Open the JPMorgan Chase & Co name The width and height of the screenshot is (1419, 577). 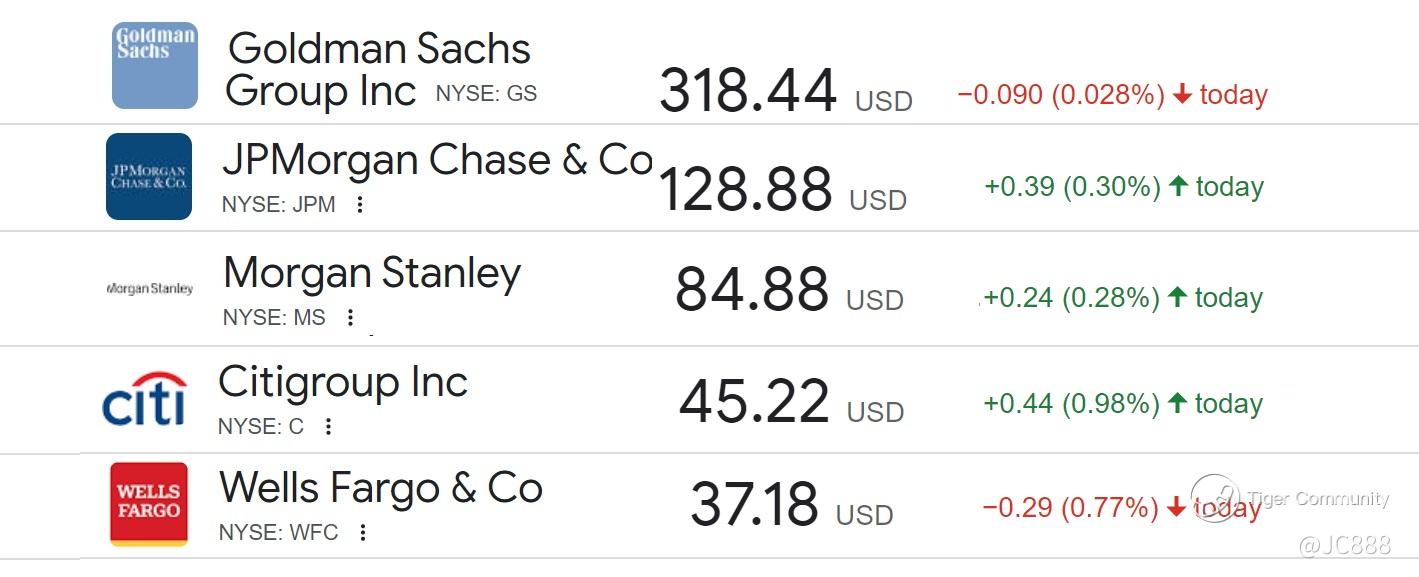tap(437, 160)
